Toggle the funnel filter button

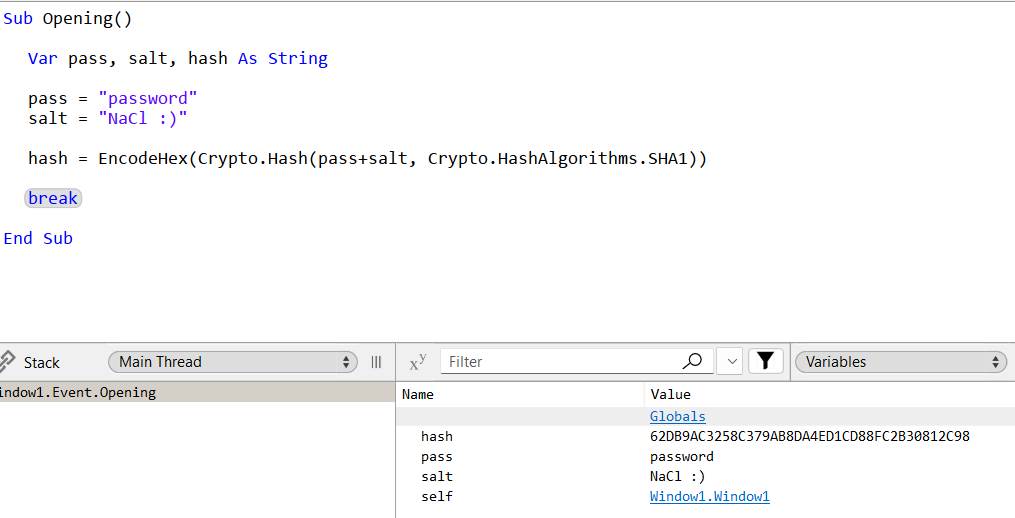[x=766, y=361]
